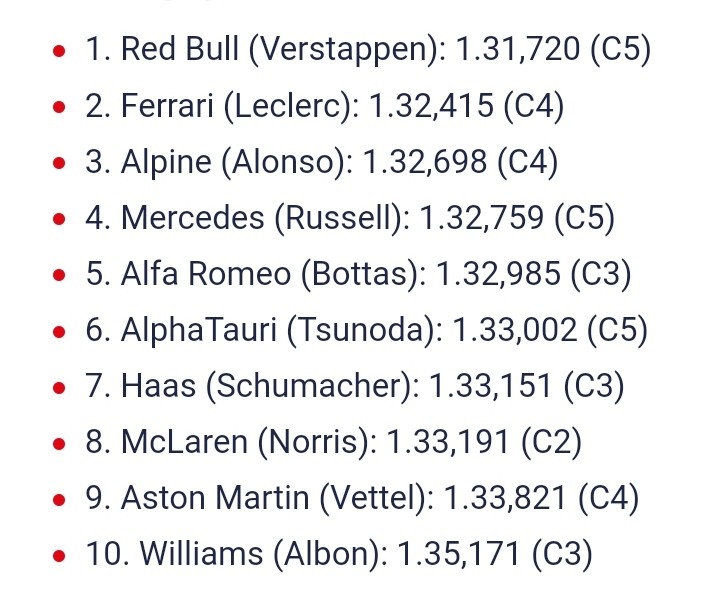
Task: Click the red bullet beside Ferrari
Action: click(59, 107)
